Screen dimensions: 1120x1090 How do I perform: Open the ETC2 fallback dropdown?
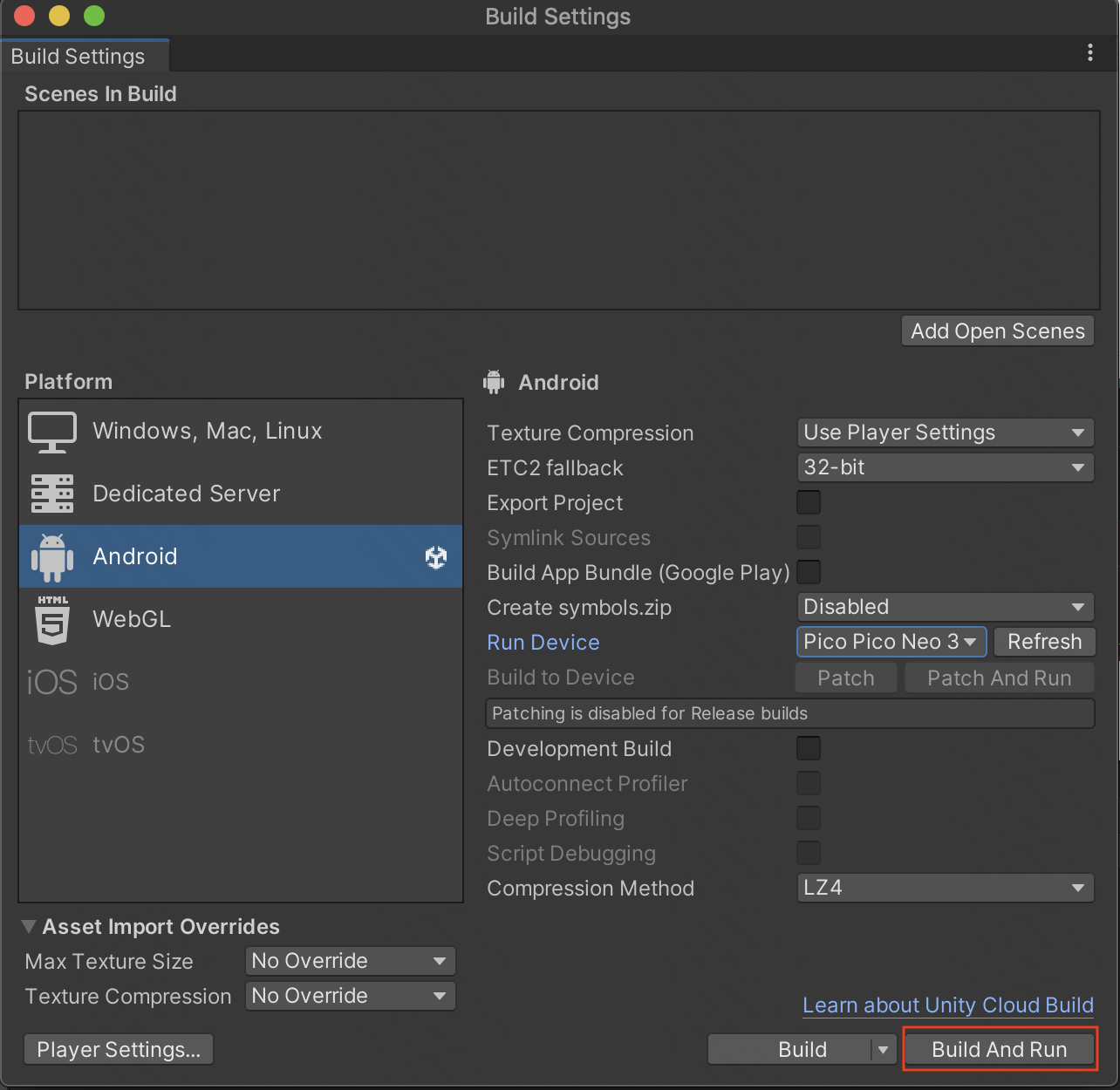pos(946,467)
